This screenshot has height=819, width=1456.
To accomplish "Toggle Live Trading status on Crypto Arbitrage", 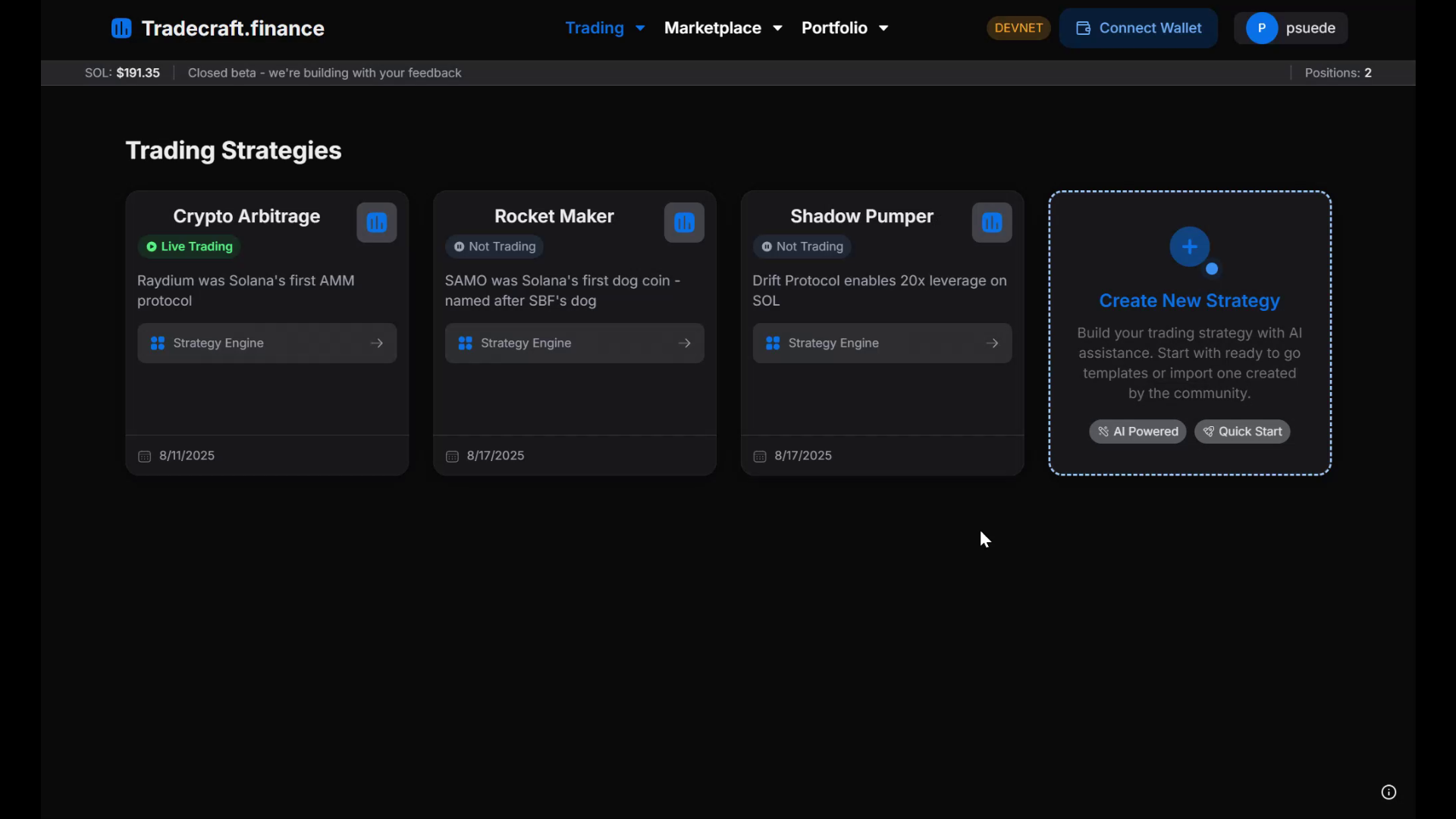I will pos(190,247).
